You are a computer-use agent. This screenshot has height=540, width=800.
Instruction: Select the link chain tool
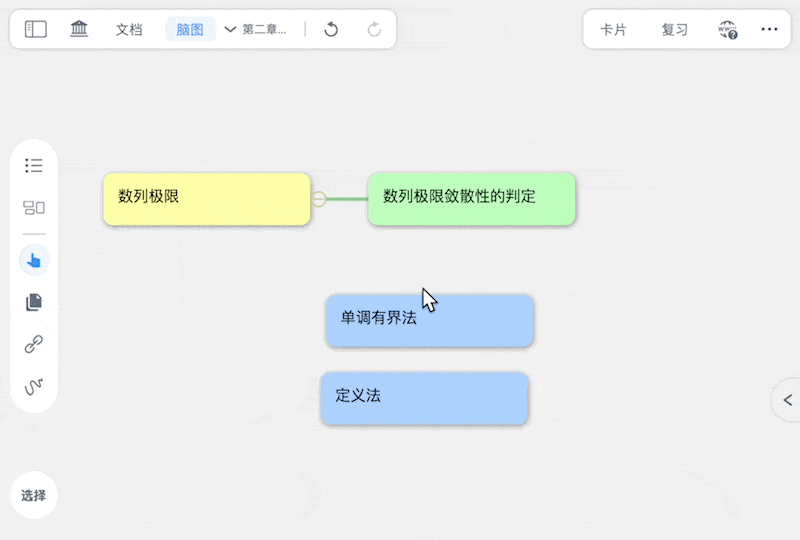point(34,345)
